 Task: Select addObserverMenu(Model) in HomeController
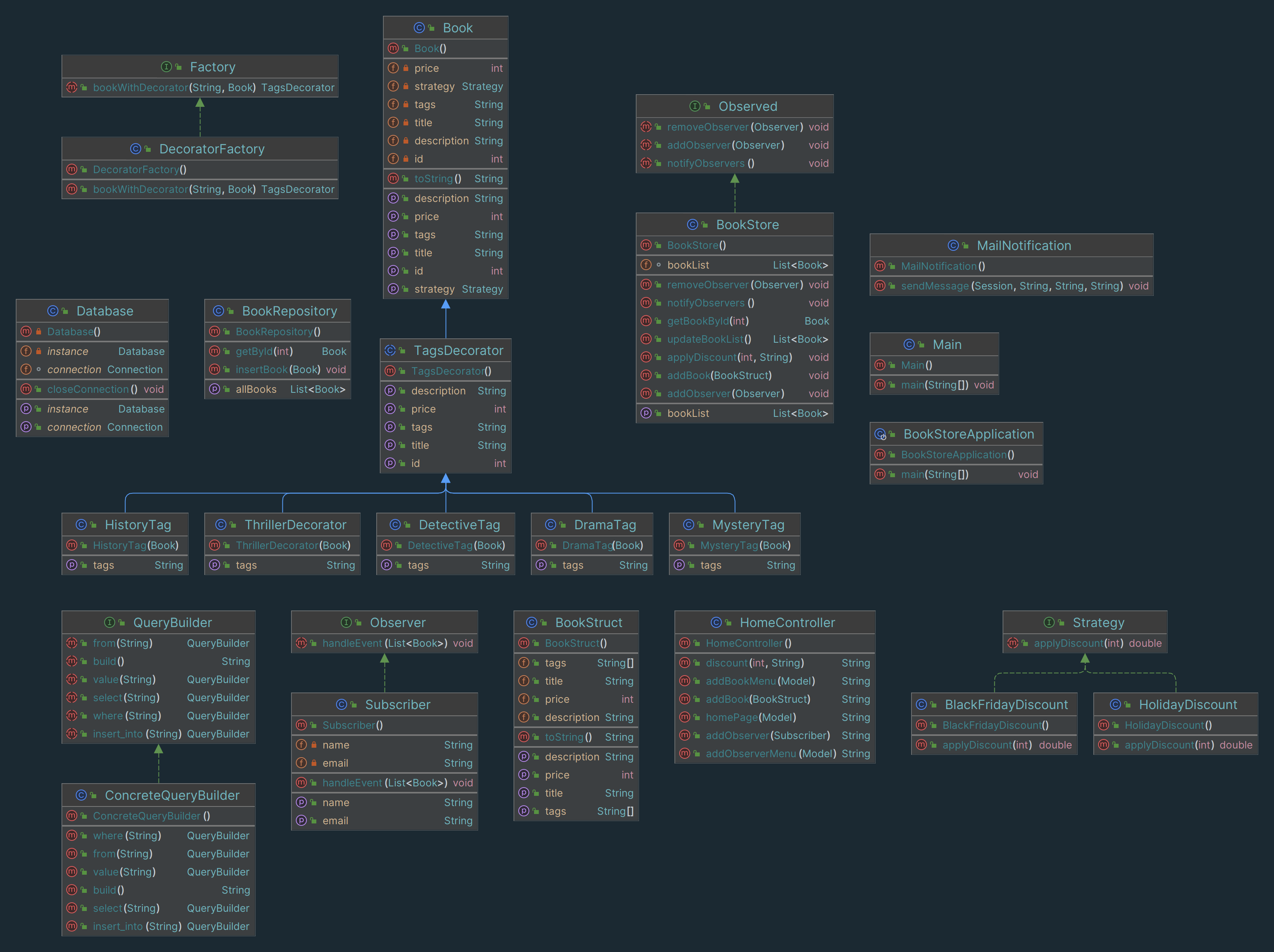coord(775,754)
